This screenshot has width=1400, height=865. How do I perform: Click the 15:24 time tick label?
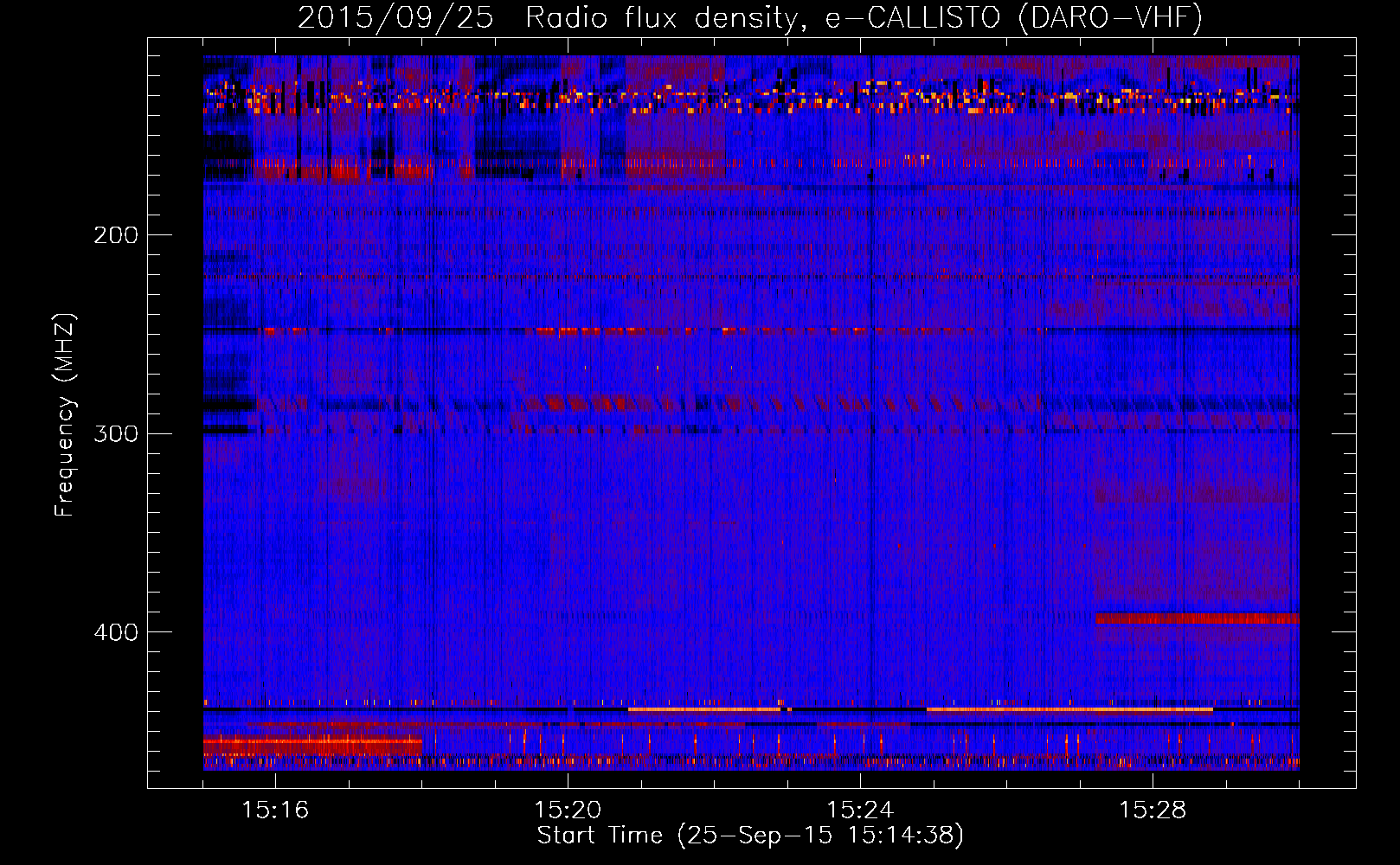click(x=860, y=810)
